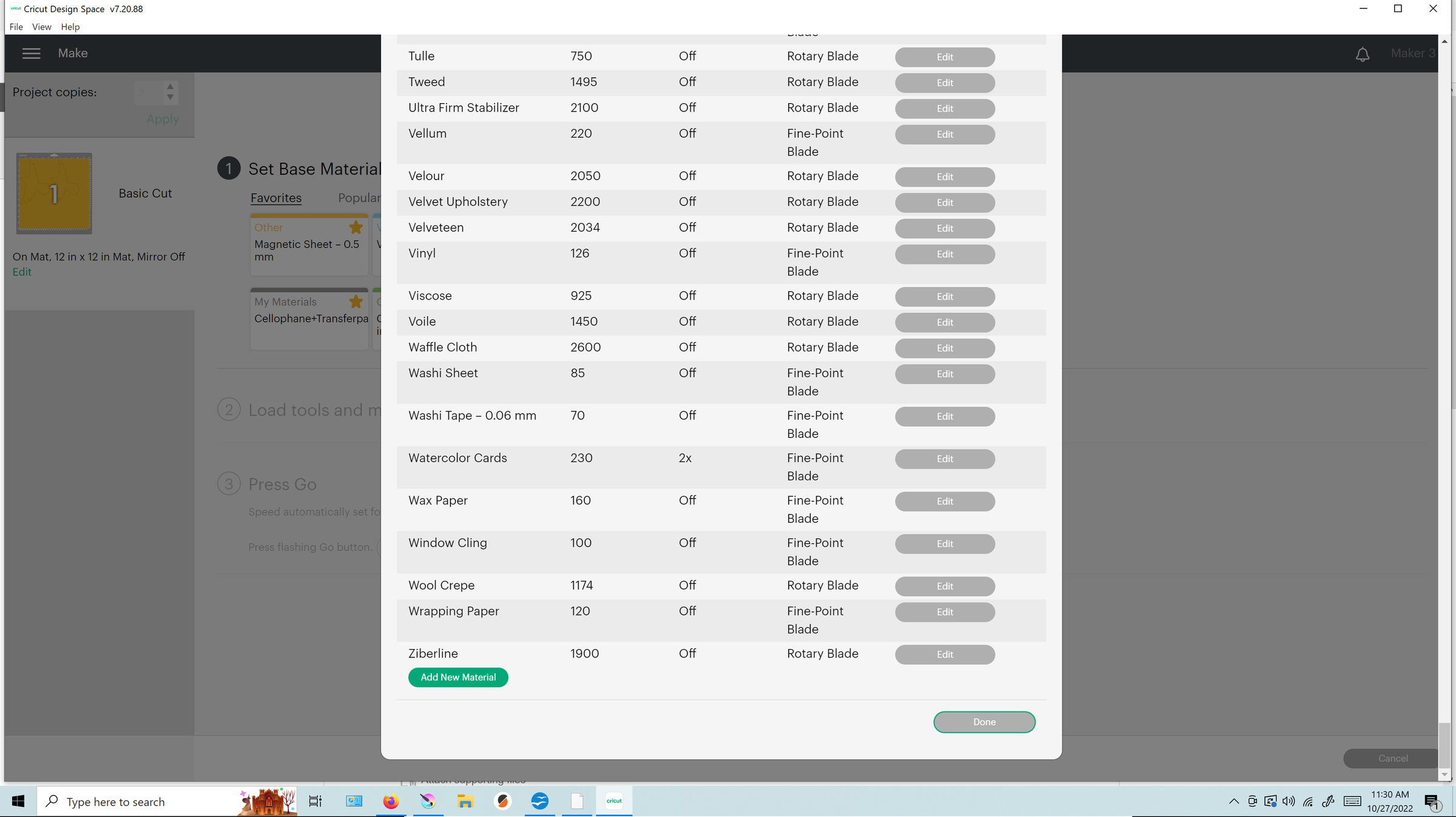Edit the Wrapping Paper material

pyautogui.click(x=945, y=612)
